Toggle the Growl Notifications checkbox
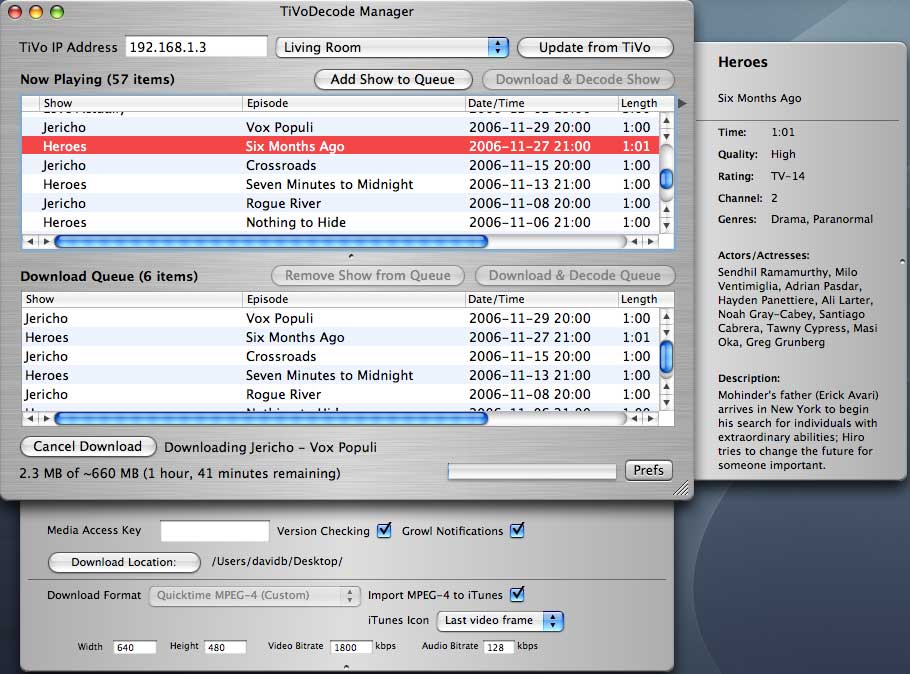Screen dimensions: 910x674 [517, 531]
